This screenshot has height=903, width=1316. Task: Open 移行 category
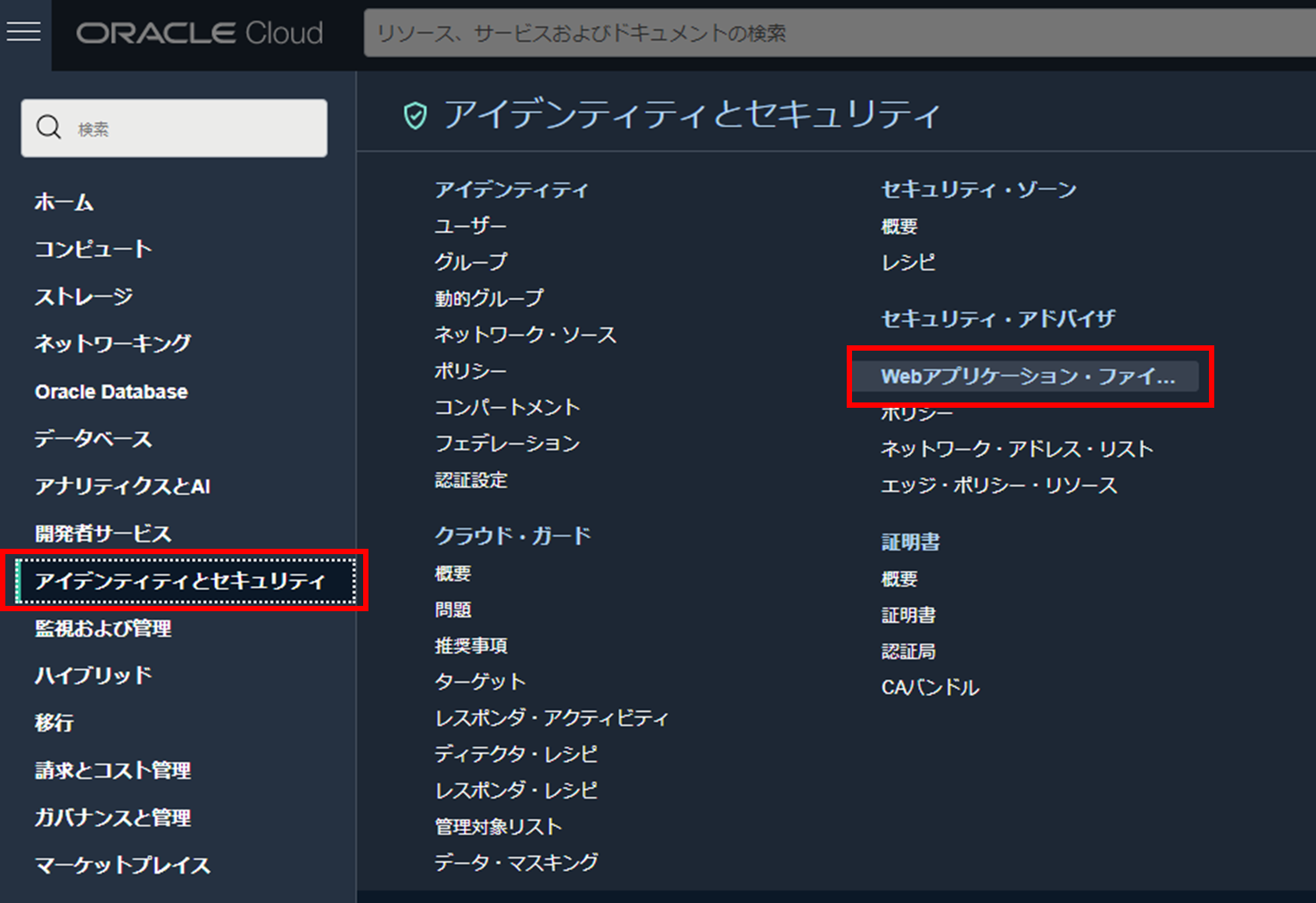54,723
